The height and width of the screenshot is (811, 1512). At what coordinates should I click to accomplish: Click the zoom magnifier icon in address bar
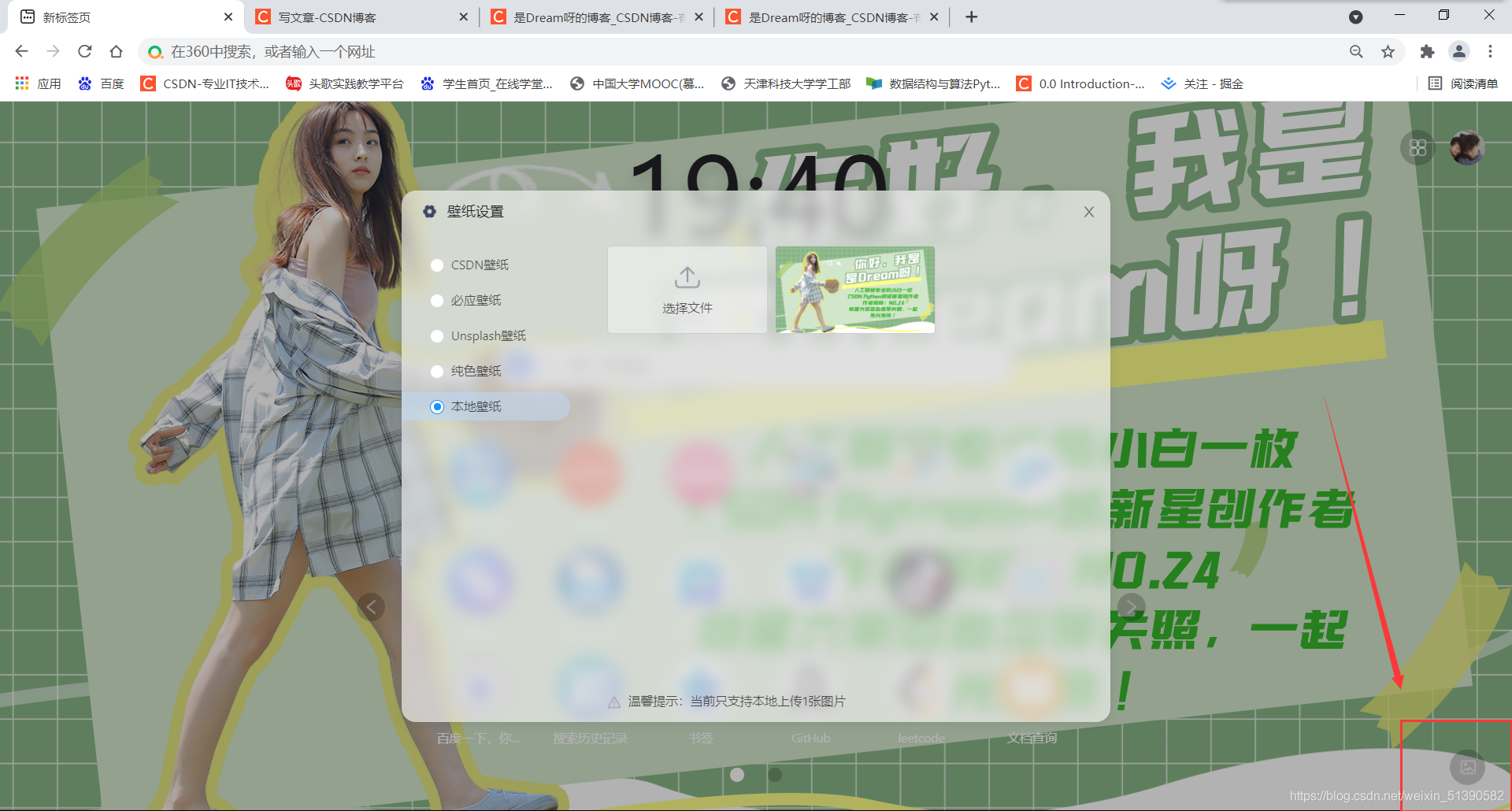(1356, 52)
